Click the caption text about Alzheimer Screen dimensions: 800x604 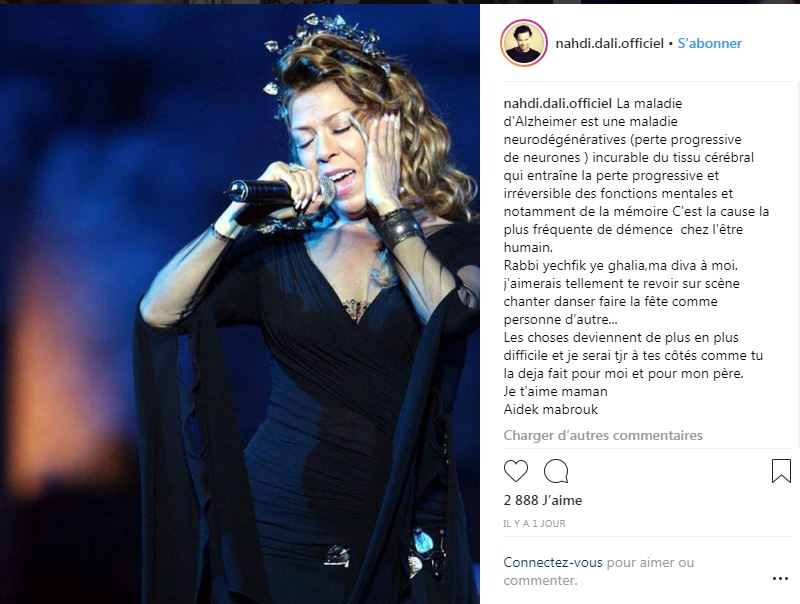[x=636, y=175]
